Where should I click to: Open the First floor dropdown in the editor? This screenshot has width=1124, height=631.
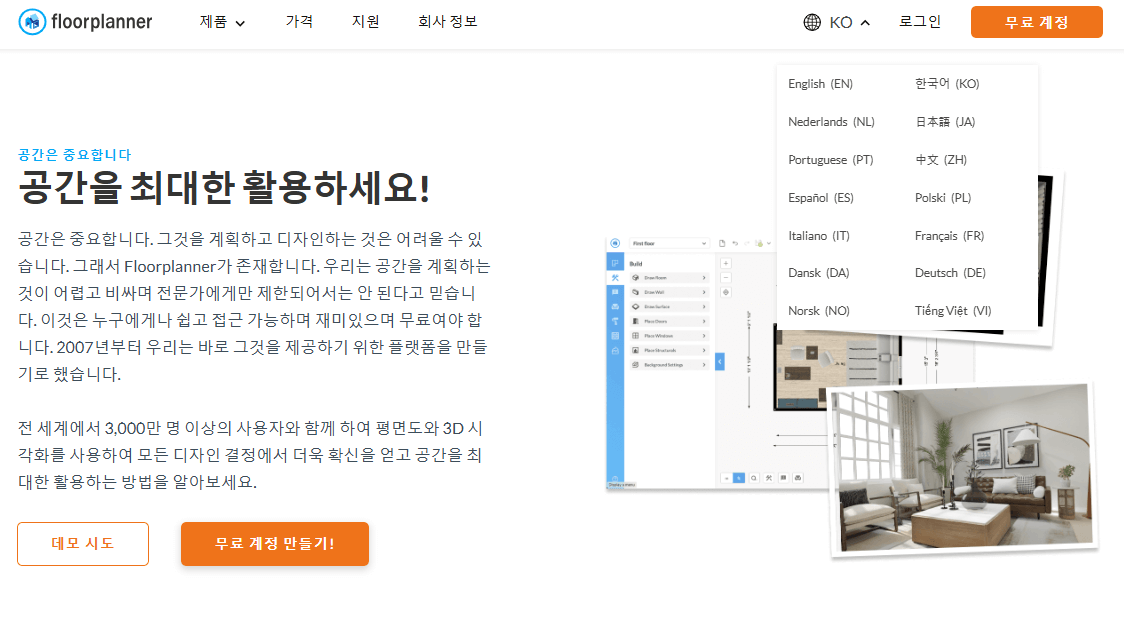[x=669, y=243]
